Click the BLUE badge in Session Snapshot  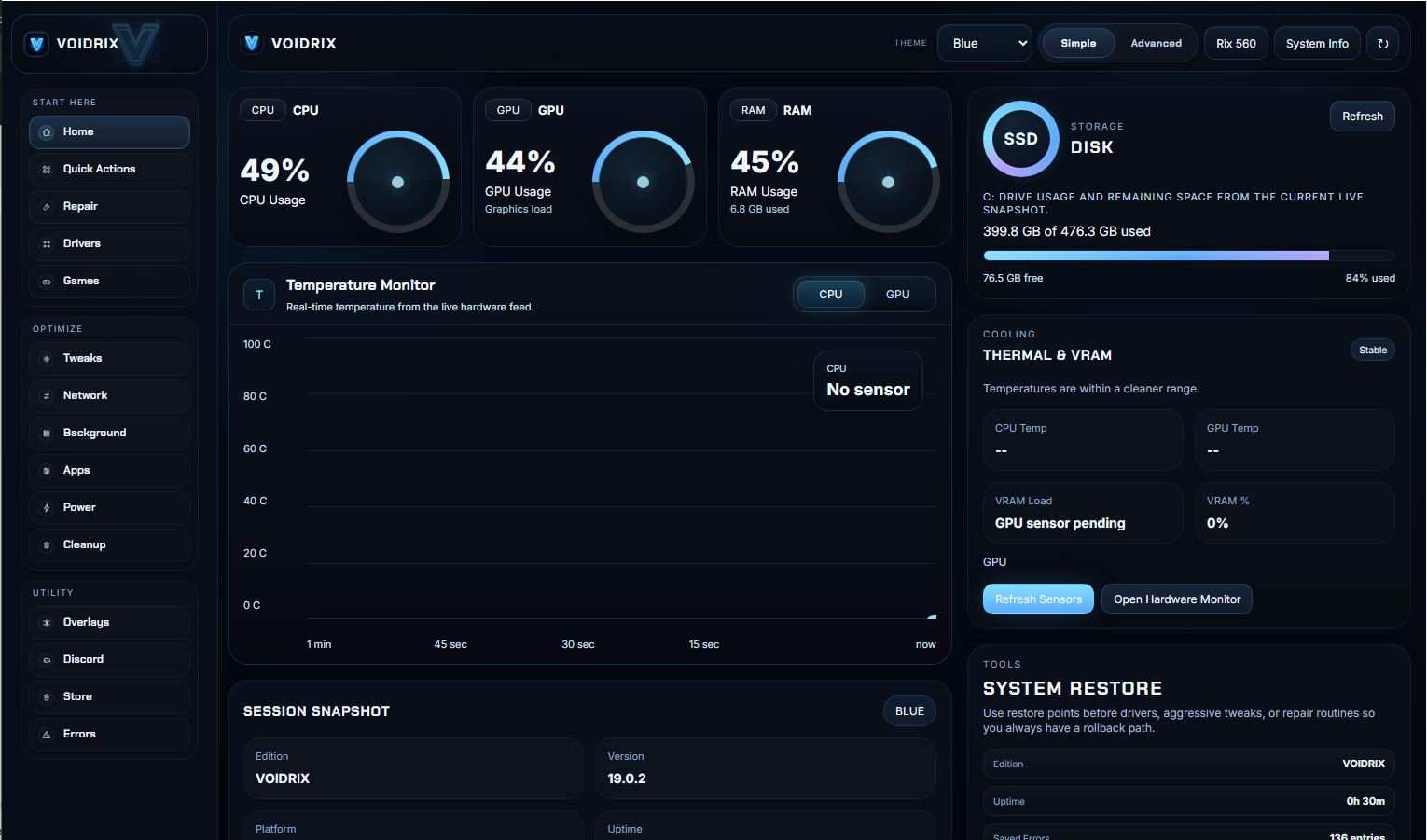909,711
